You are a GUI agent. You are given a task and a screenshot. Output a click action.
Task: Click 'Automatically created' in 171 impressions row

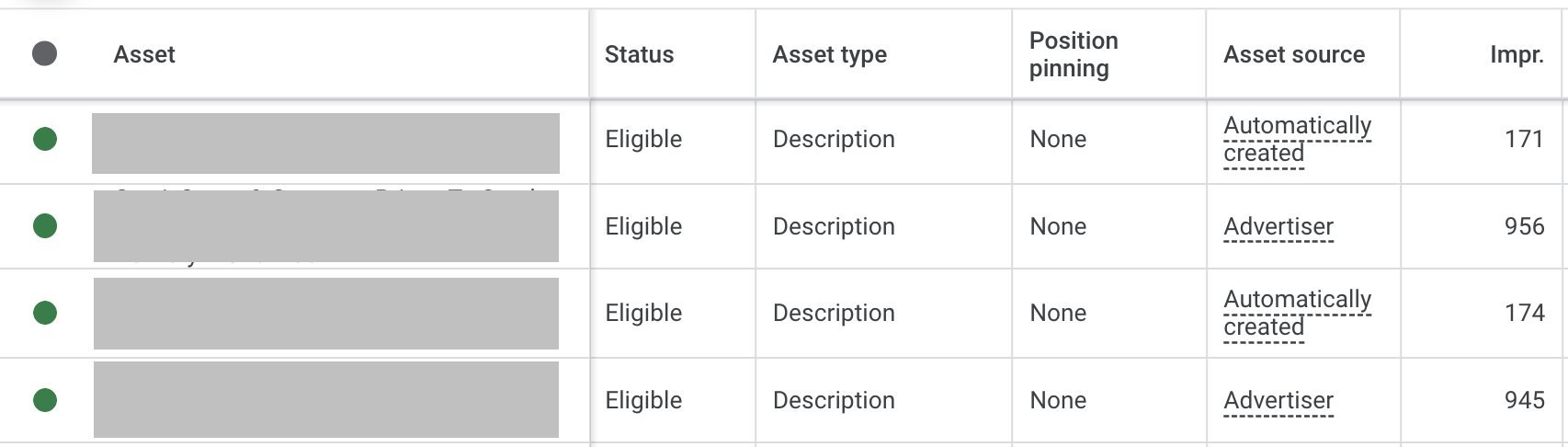tap(1296, 139)
